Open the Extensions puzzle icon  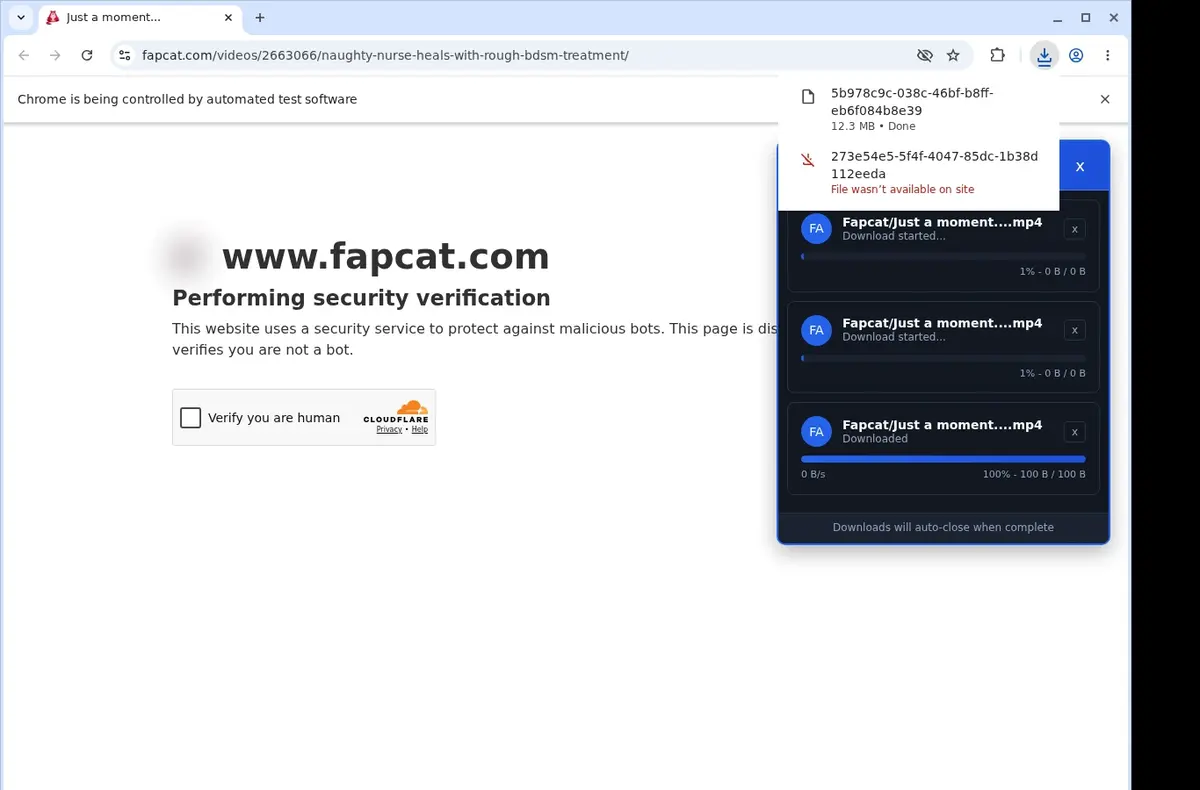click(997, 56)
